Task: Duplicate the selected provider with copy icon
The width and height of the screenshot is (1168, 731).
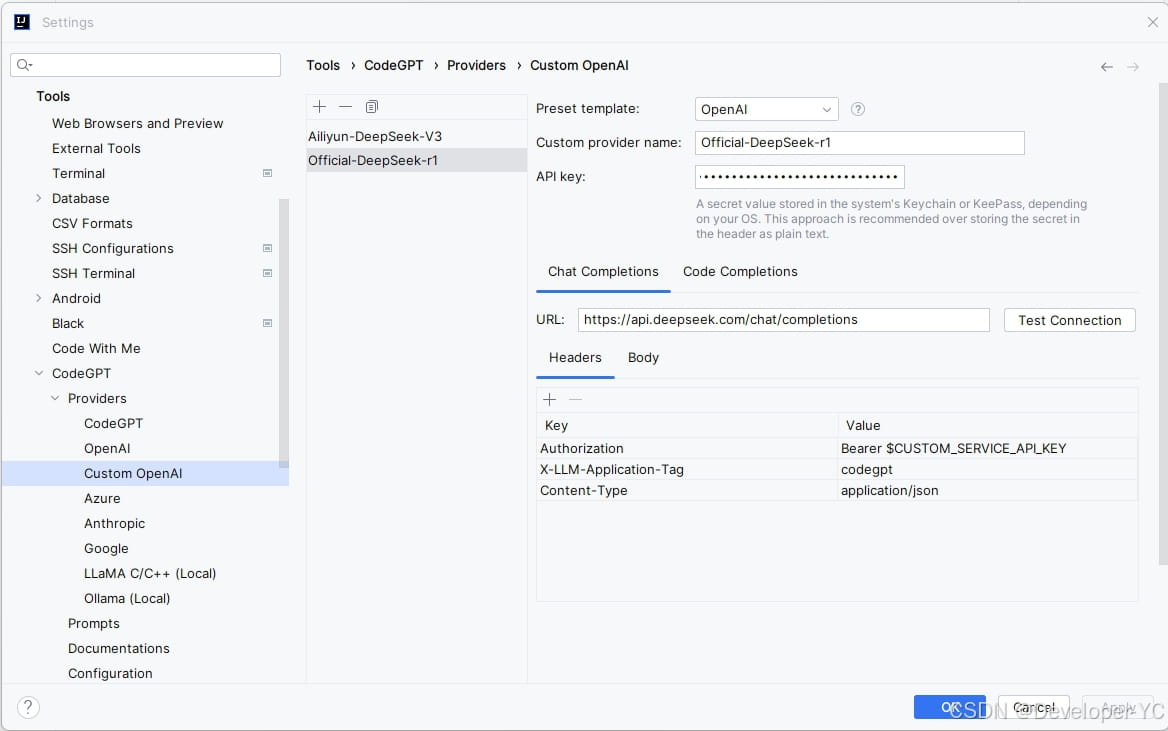Action: pos(372,107)
